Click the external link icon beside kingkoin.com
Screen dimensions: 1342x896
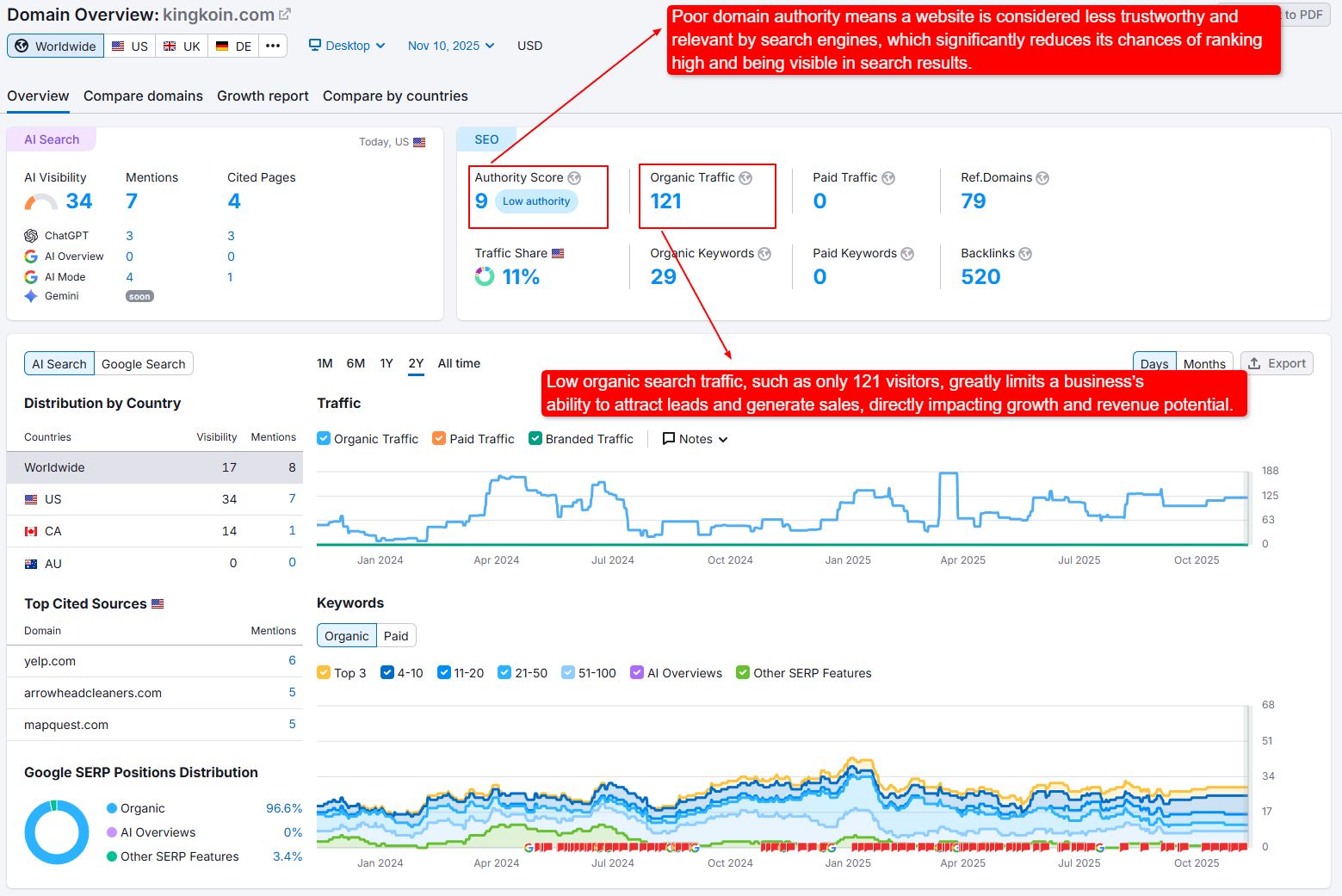click(x=285, y=15)
